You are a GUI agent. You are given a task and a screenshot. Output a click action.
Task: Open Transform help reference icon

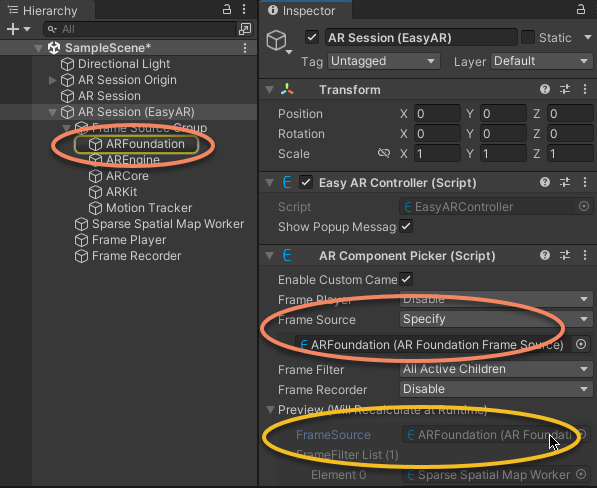click(x=545, y=89)
